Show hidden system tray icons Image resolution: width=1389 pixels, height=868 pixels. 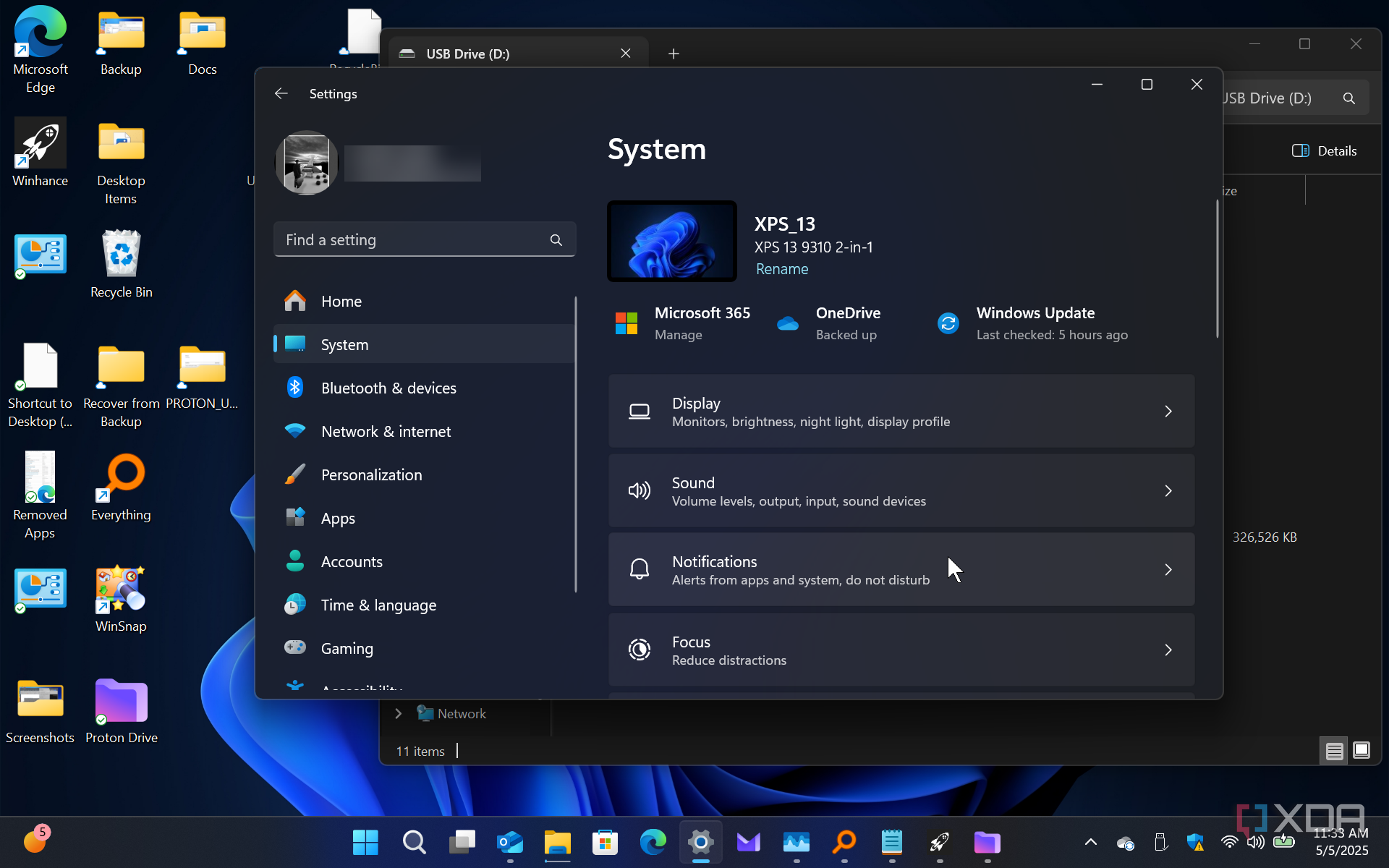[x=1090, y=842]
